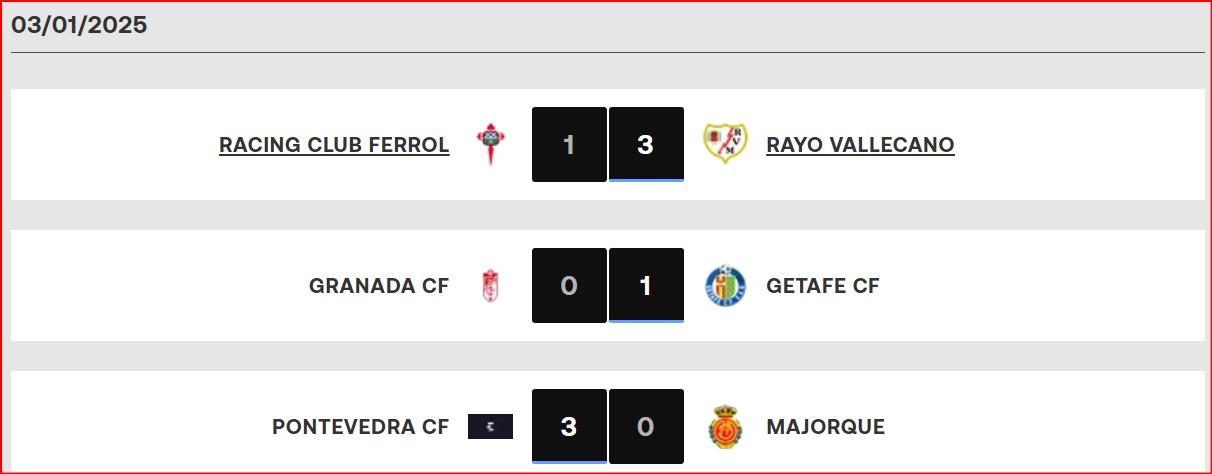Click the Pontevedra CF placeholder logo
This screenshot has height=474, width=1212.
pyautogui.click(x=490, y=427)
